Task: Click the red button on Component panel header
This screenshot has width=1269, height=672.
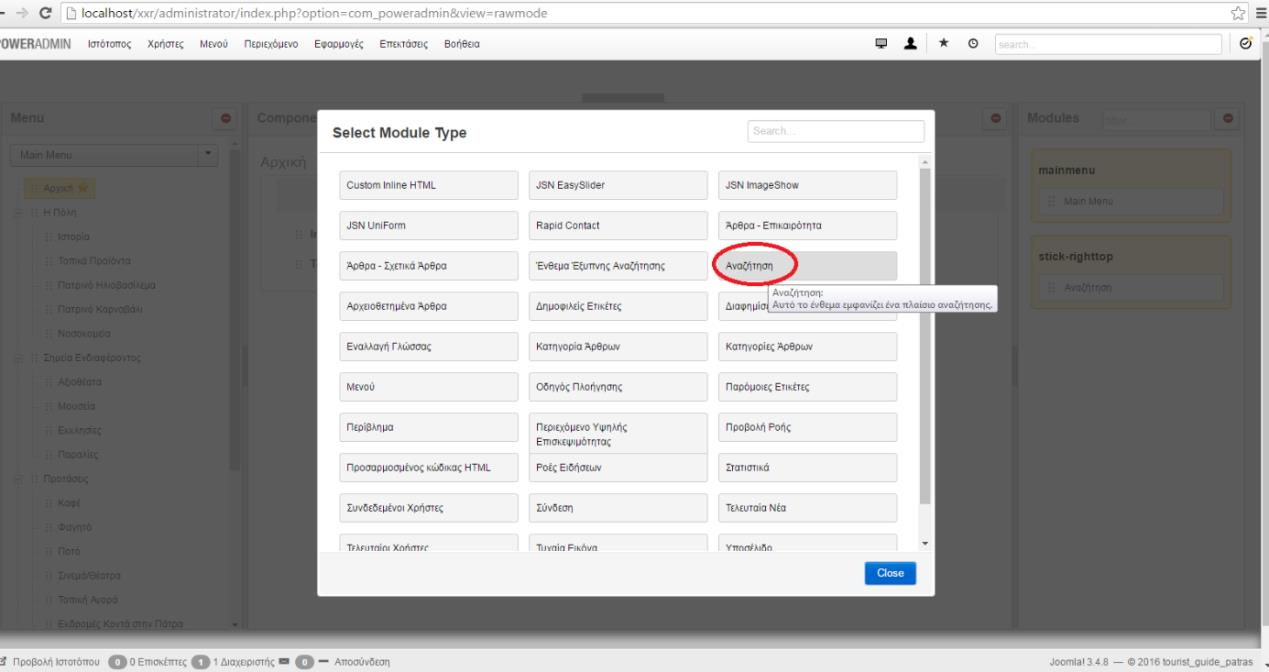Action: click(996, 119)
